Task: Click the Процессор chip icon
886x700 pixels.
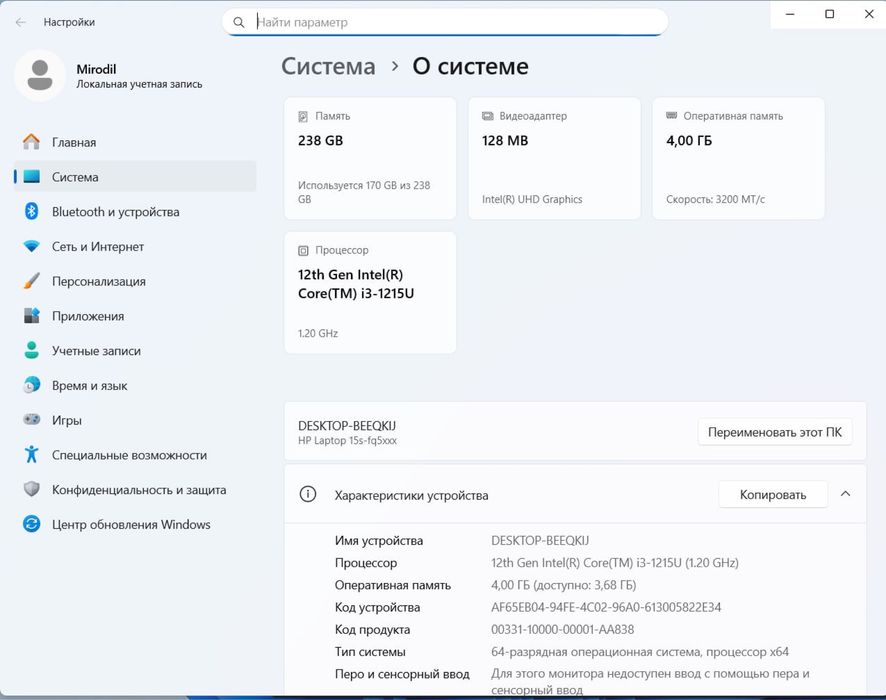Action: pyautogui.click(x=303, y=250)
